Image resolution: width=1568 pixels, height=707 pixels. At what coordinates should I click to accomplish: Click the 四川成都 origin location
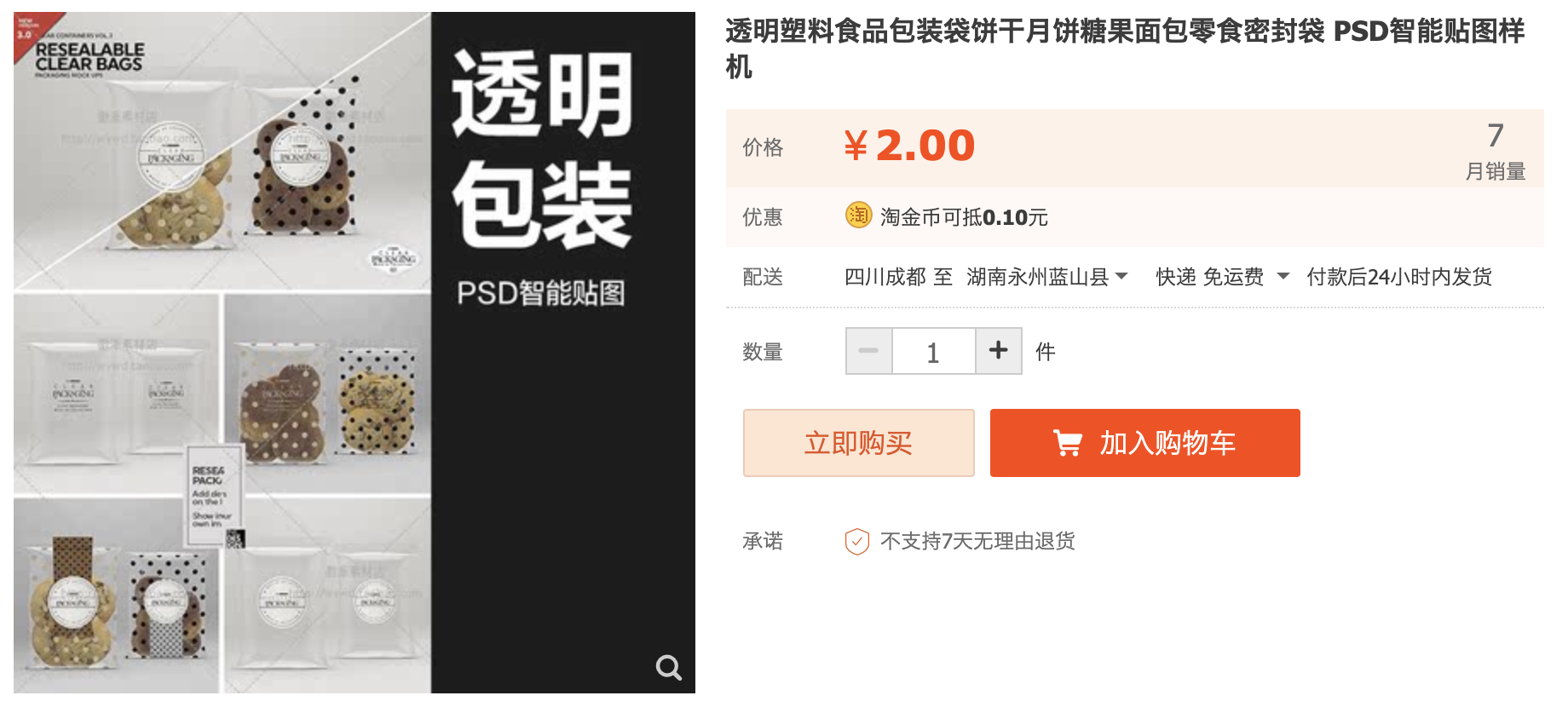[885, 277]
